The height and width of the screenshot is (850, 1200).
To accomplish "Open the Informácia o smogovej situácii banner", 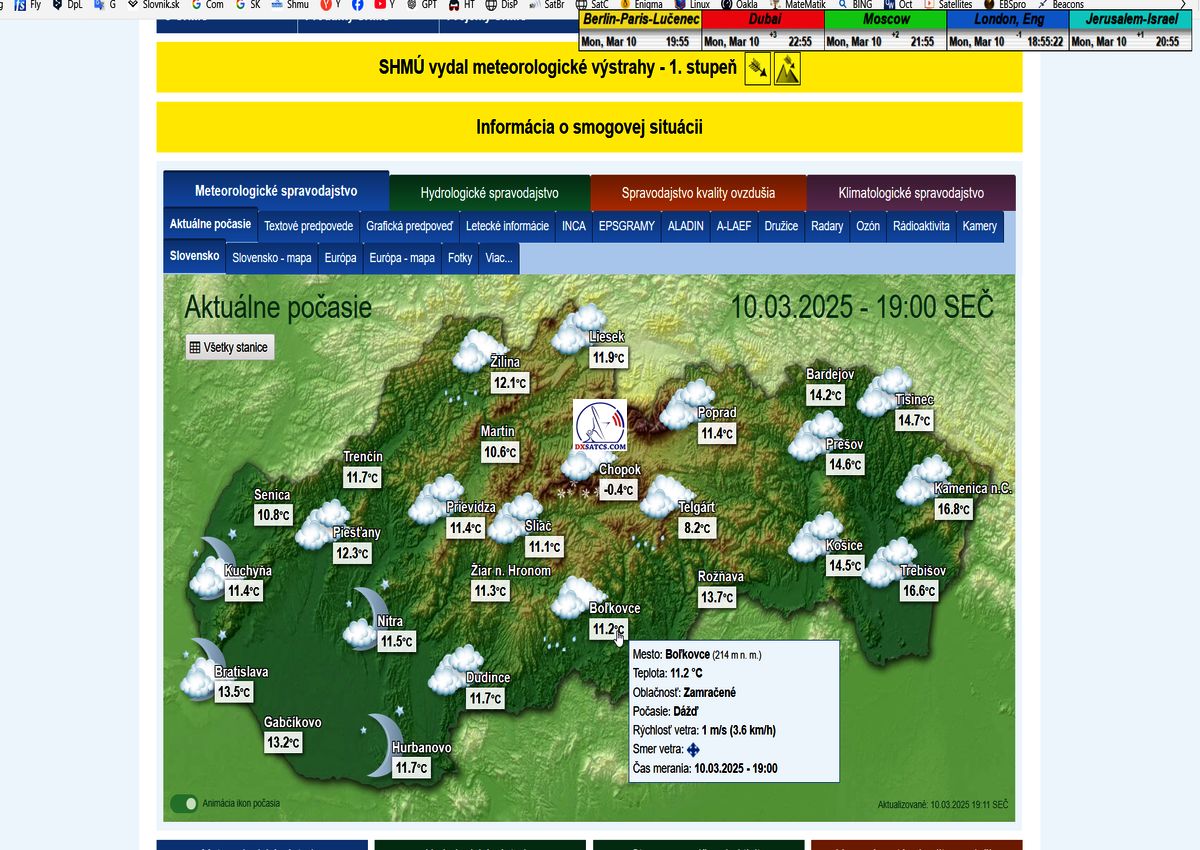I will tap(589, 127).
